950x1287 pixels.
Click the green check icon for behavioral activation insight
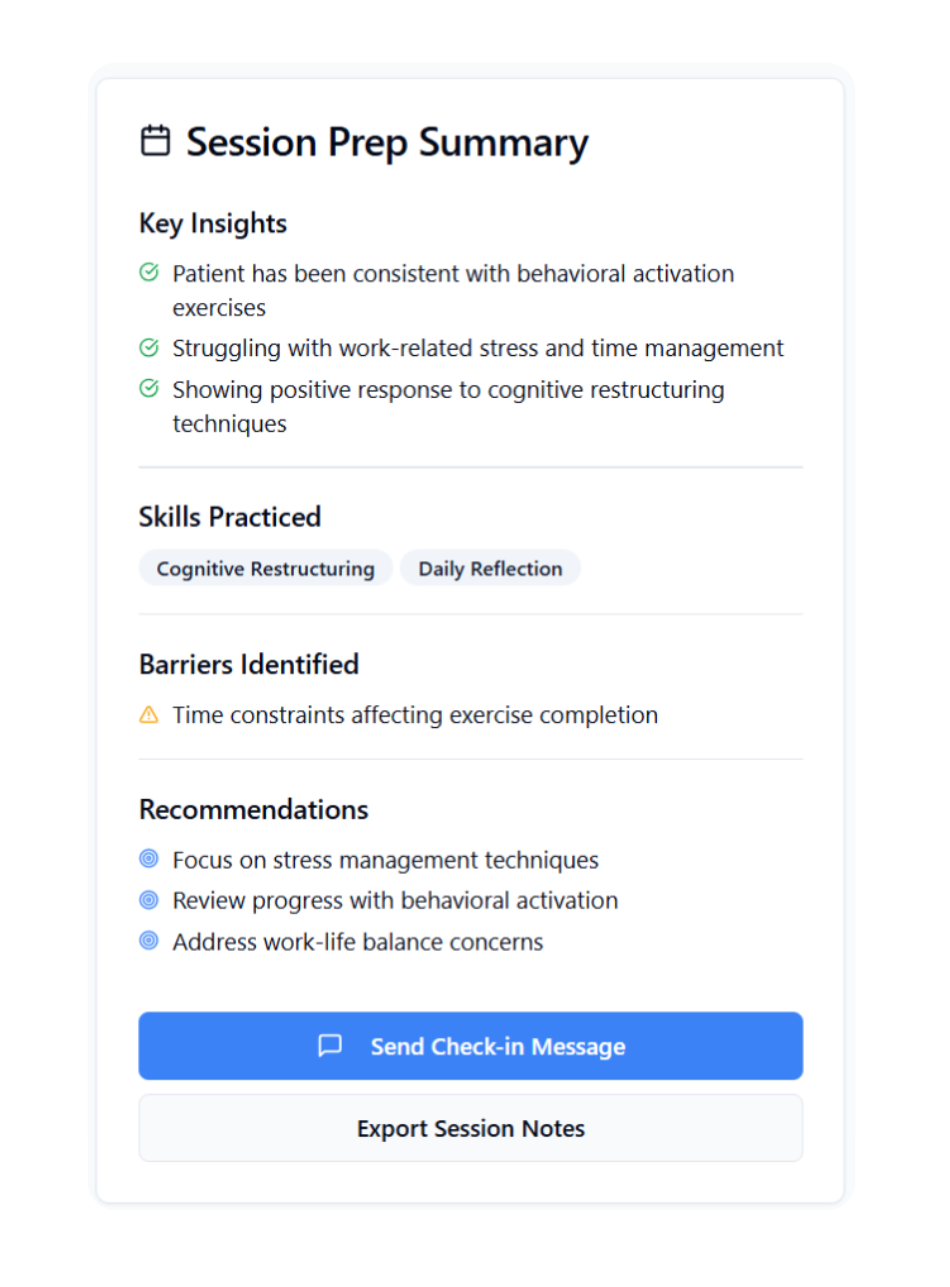tap(149, 271)
